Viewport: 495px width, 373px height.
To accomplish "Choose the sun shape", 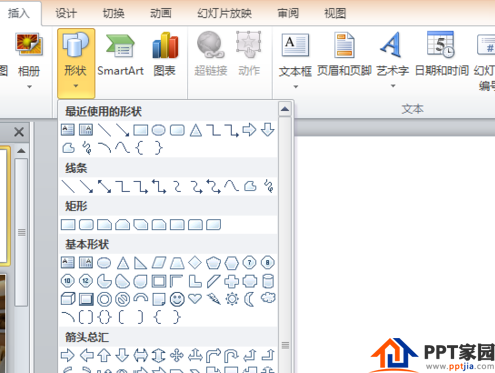I will [232, 299].
